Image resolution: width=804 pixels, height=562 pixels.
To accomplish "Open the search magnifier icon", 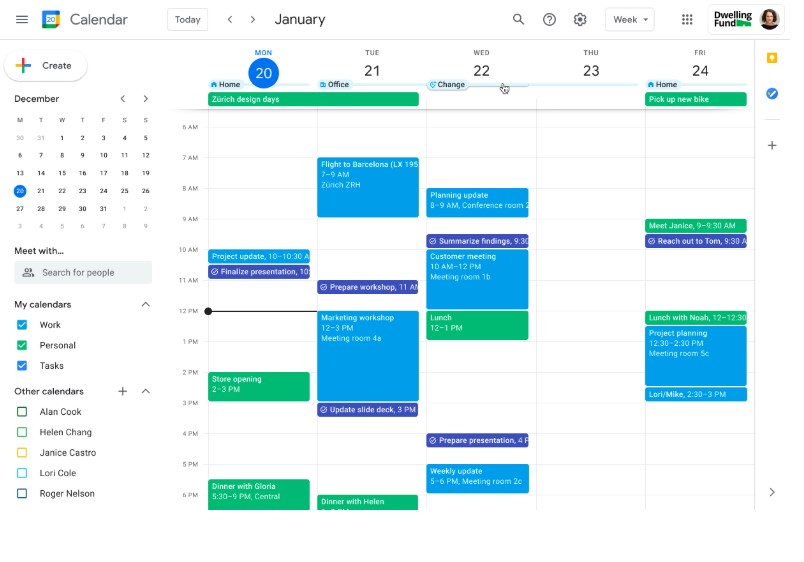I will (x=518, y=19).
